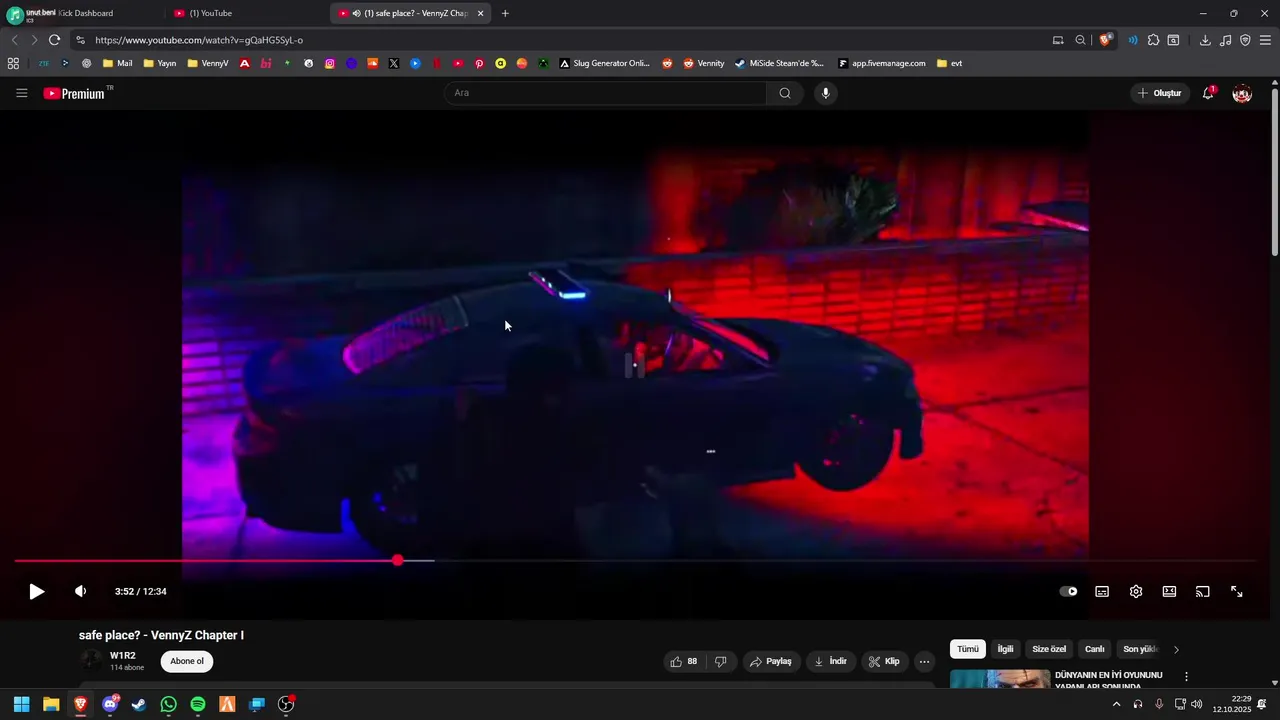Select the Size özel filter chip
Image resolution: width=1280 pixels, height=720 pixels.
click(x=1049, y=649)
